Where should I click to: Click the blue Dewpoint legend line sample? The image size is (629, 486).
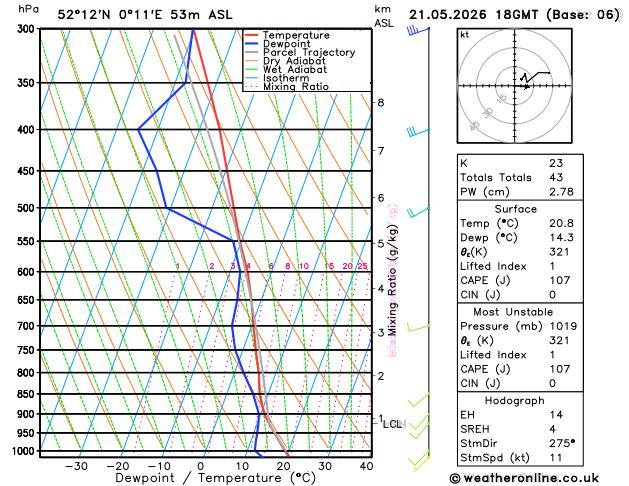(252, 44)
